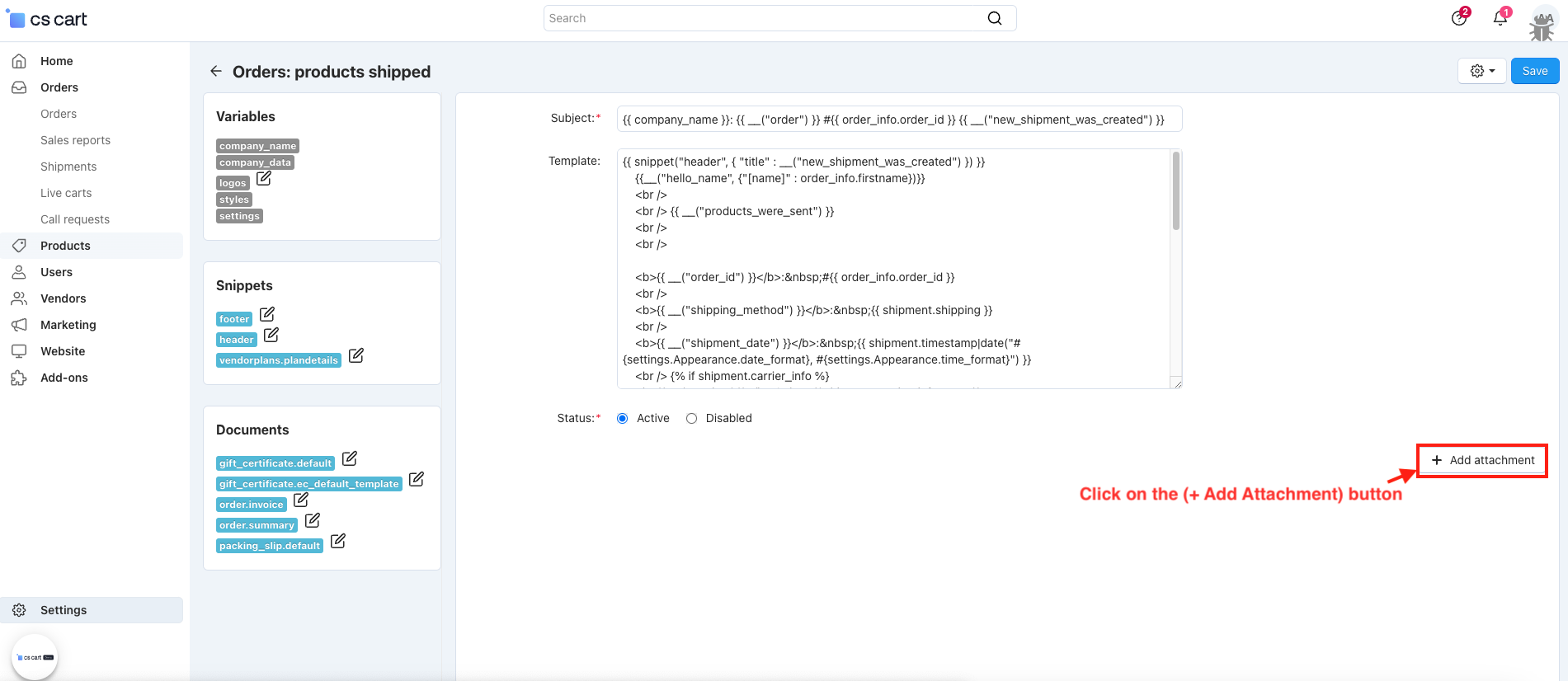Image resolution: width=1568 pixels, height=681 pixels.
Task: Open the onboarding progress icon with badge
Action: pyautogui.click(x=1459, y=18)
